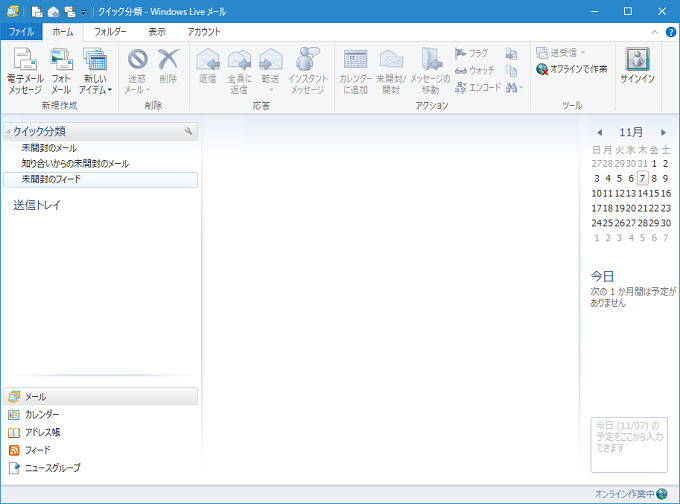Screen dimensions: 680x504
Task: Go to previous month in calendar
Action: click(599, 133)
